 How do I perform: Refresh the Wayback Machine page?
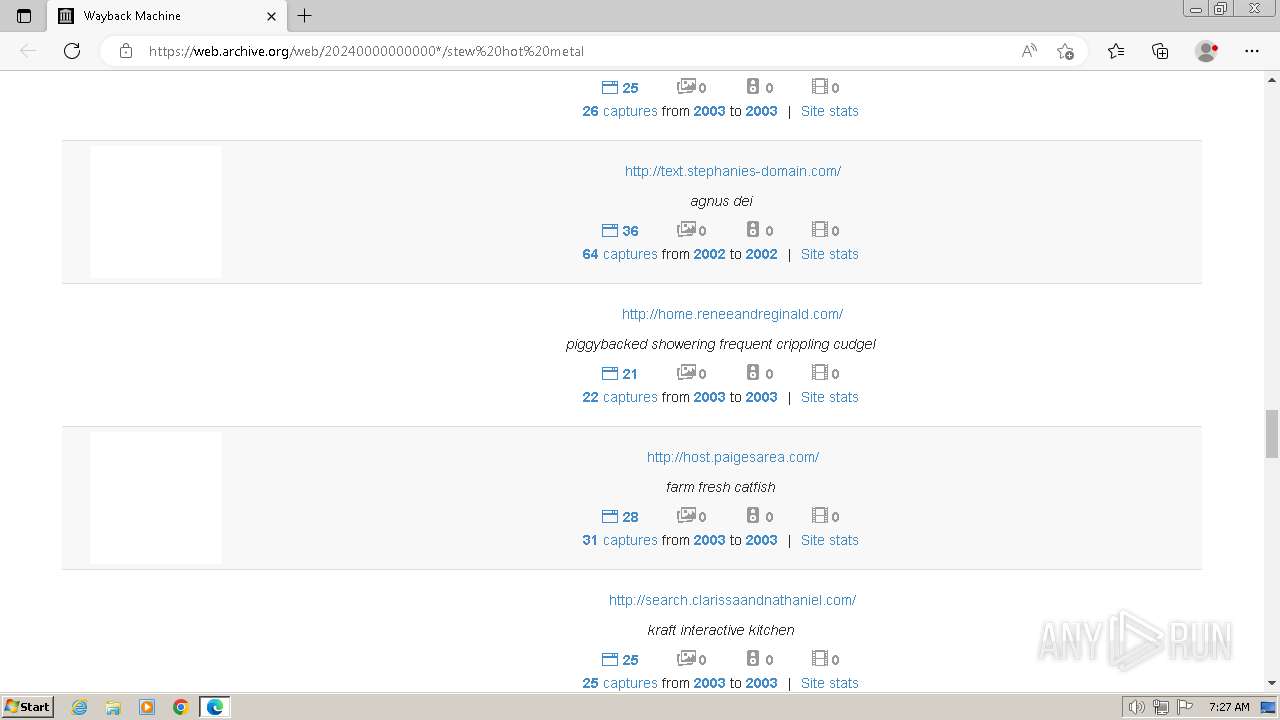coord(72,51)
